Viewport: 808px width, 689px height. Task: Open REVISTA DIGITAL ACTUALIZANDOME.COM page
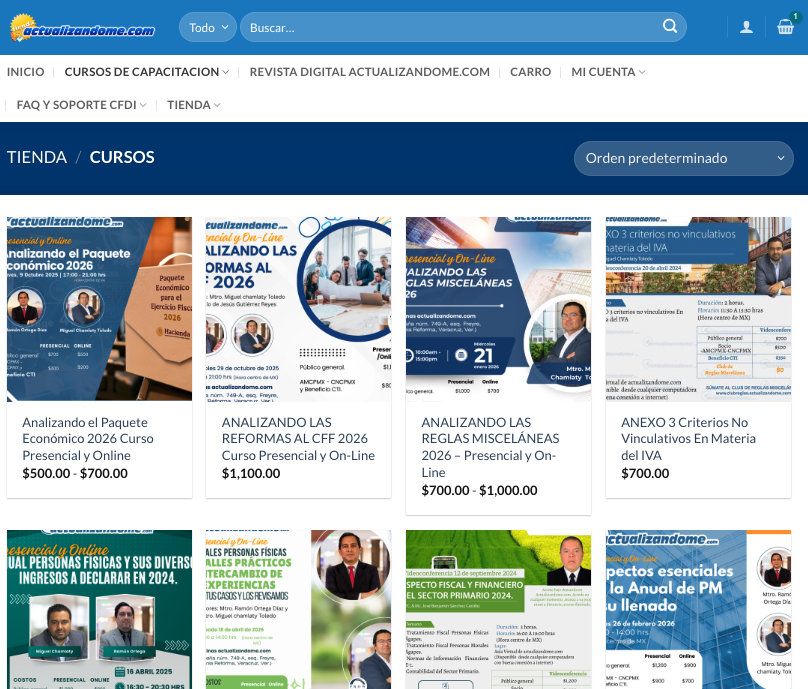coord(369,72)
